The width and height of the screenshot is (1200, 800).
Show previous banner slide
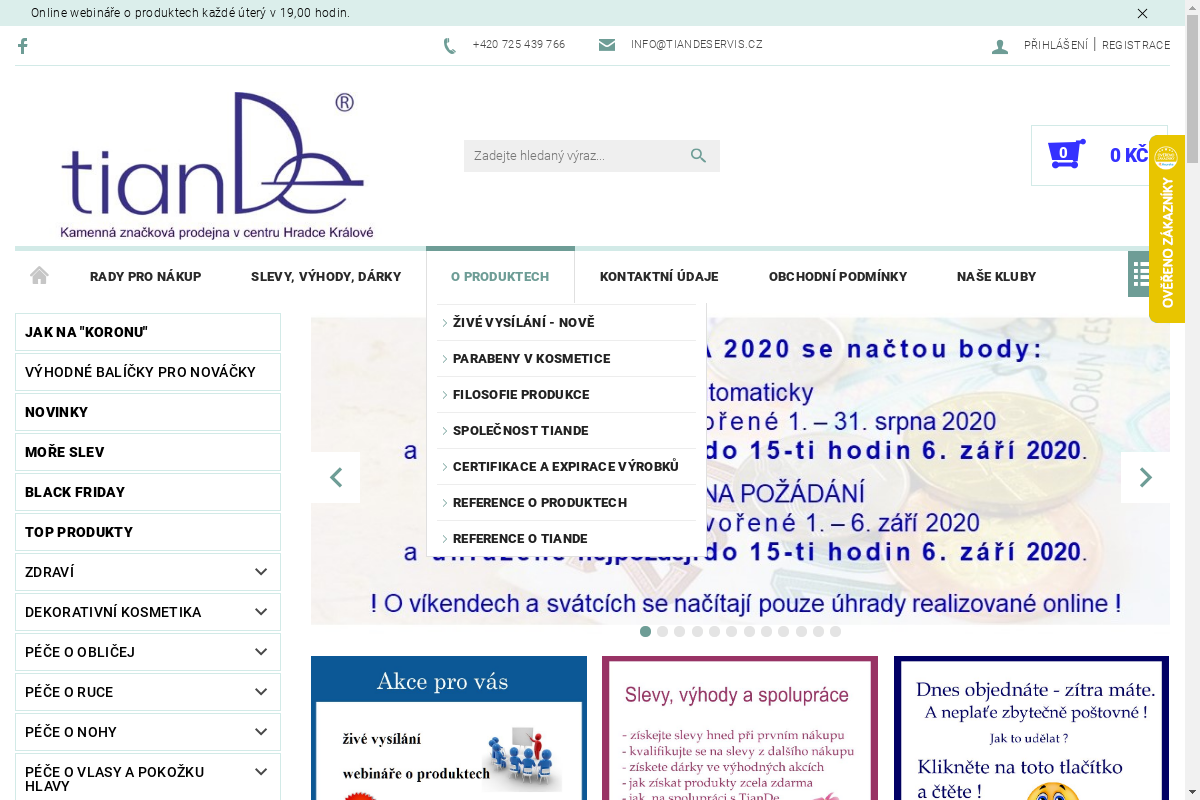[x=336, y=478]
